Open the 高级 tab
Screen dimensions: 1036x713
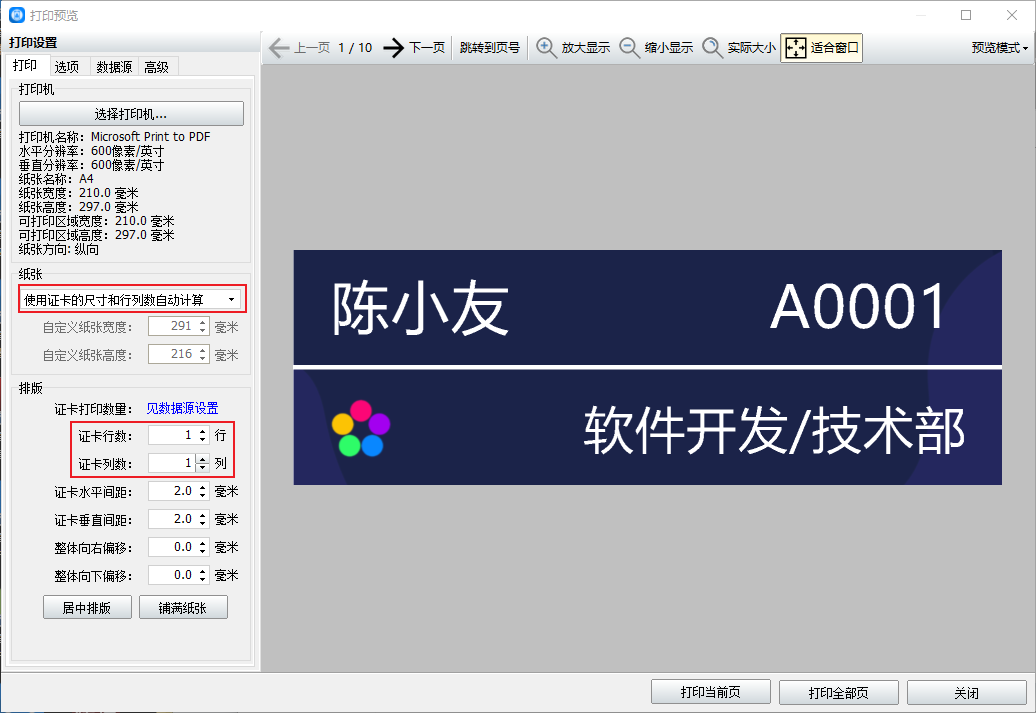click(x=156, y=67)
